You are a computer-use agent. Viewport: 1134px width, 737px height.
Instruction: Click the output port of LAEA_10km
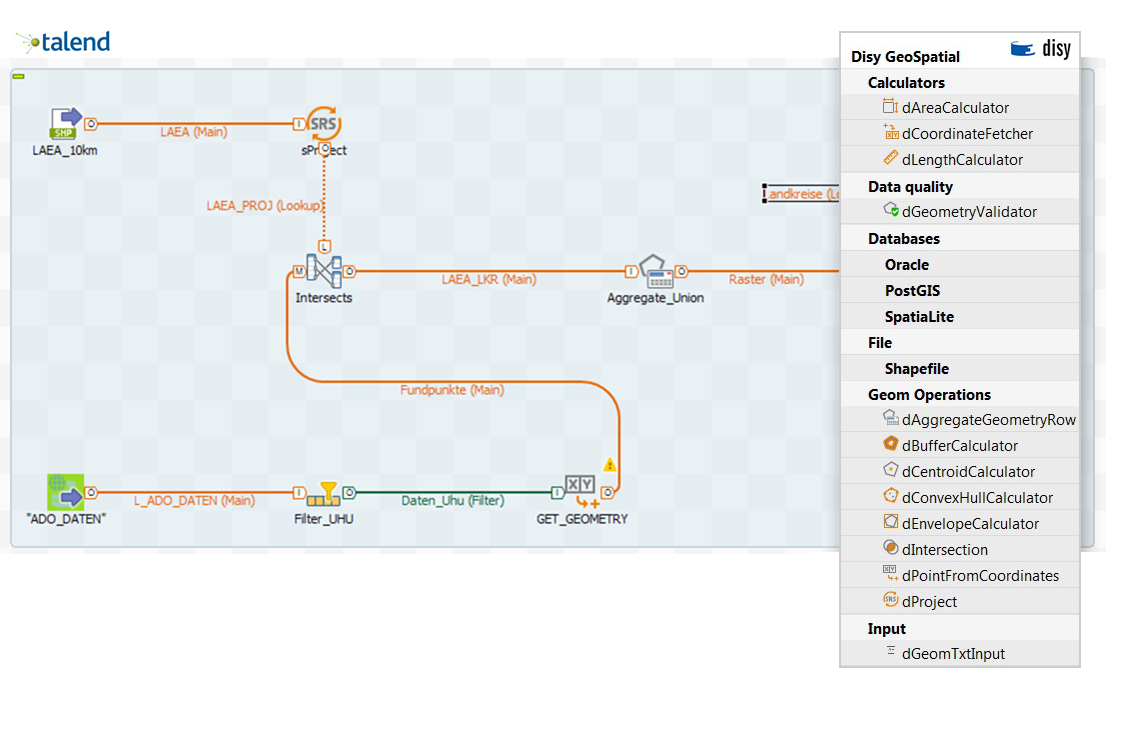coord(90,124)
